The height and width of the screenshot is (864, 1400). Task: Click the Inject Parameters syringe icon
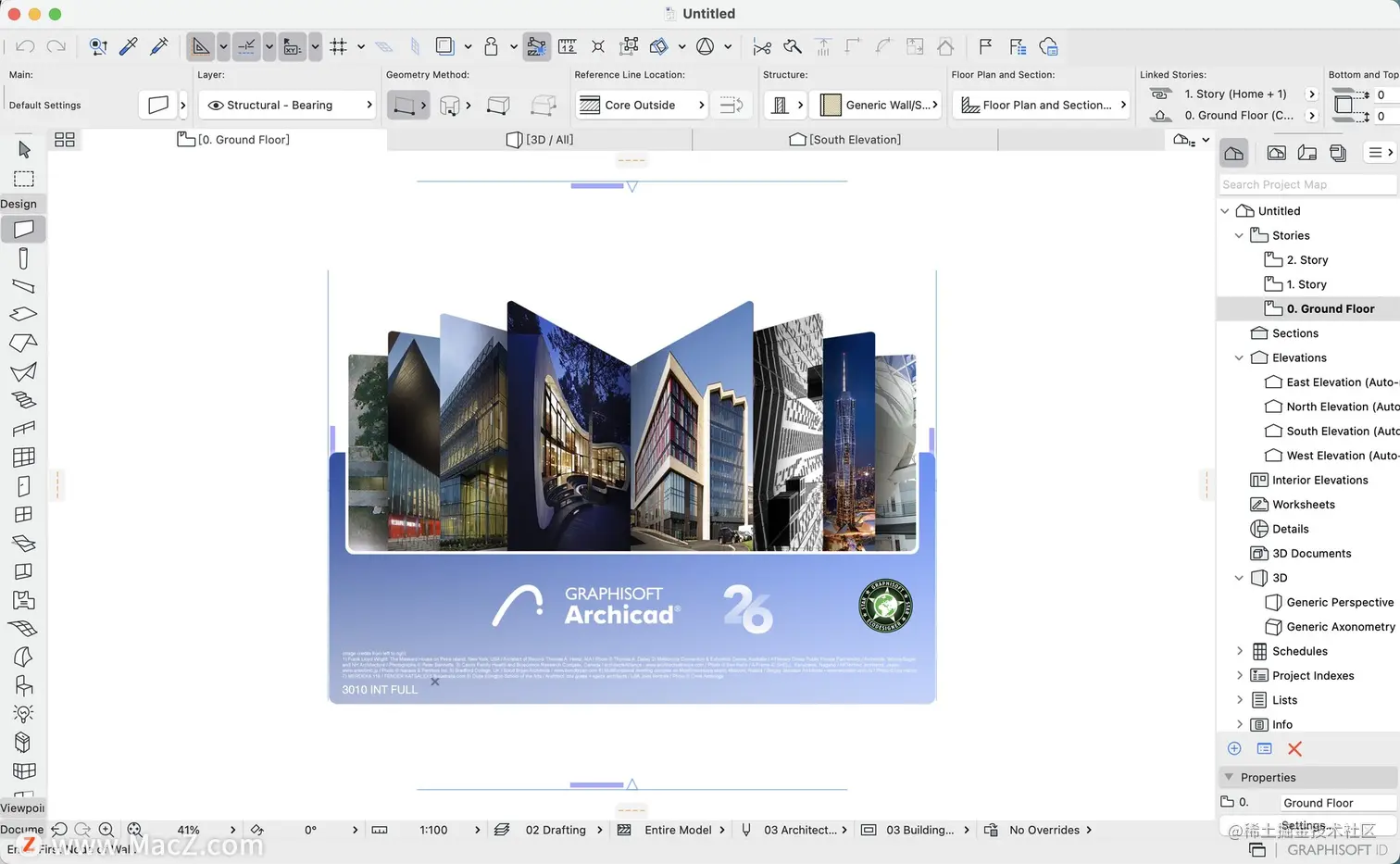pyautogui.click(x=159, y=46)
